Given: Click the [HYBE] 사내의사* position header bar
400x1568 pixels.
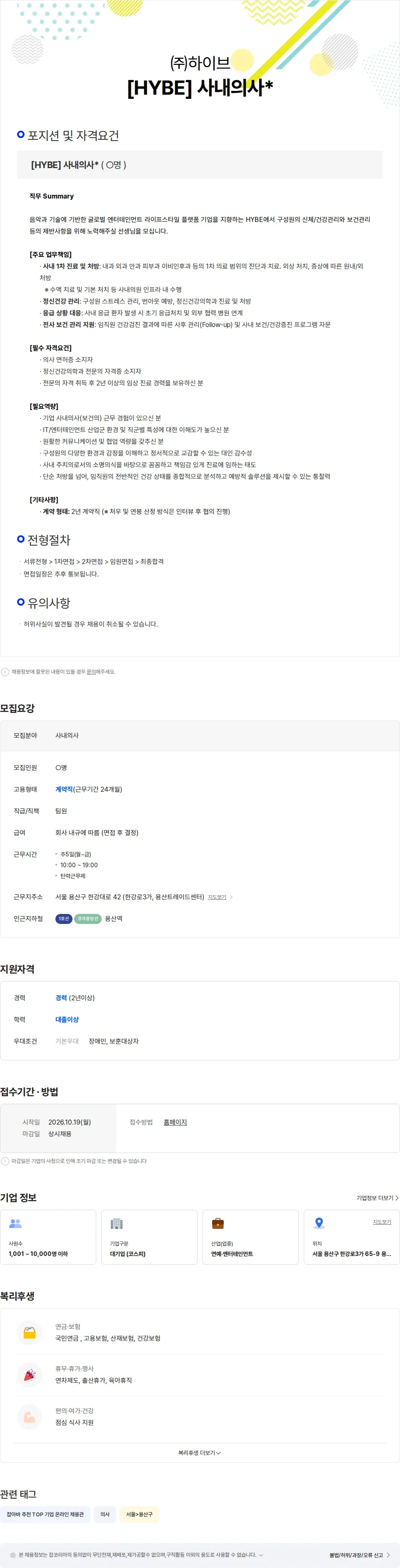Looking at the screenshot, I should tap(200, 165).
